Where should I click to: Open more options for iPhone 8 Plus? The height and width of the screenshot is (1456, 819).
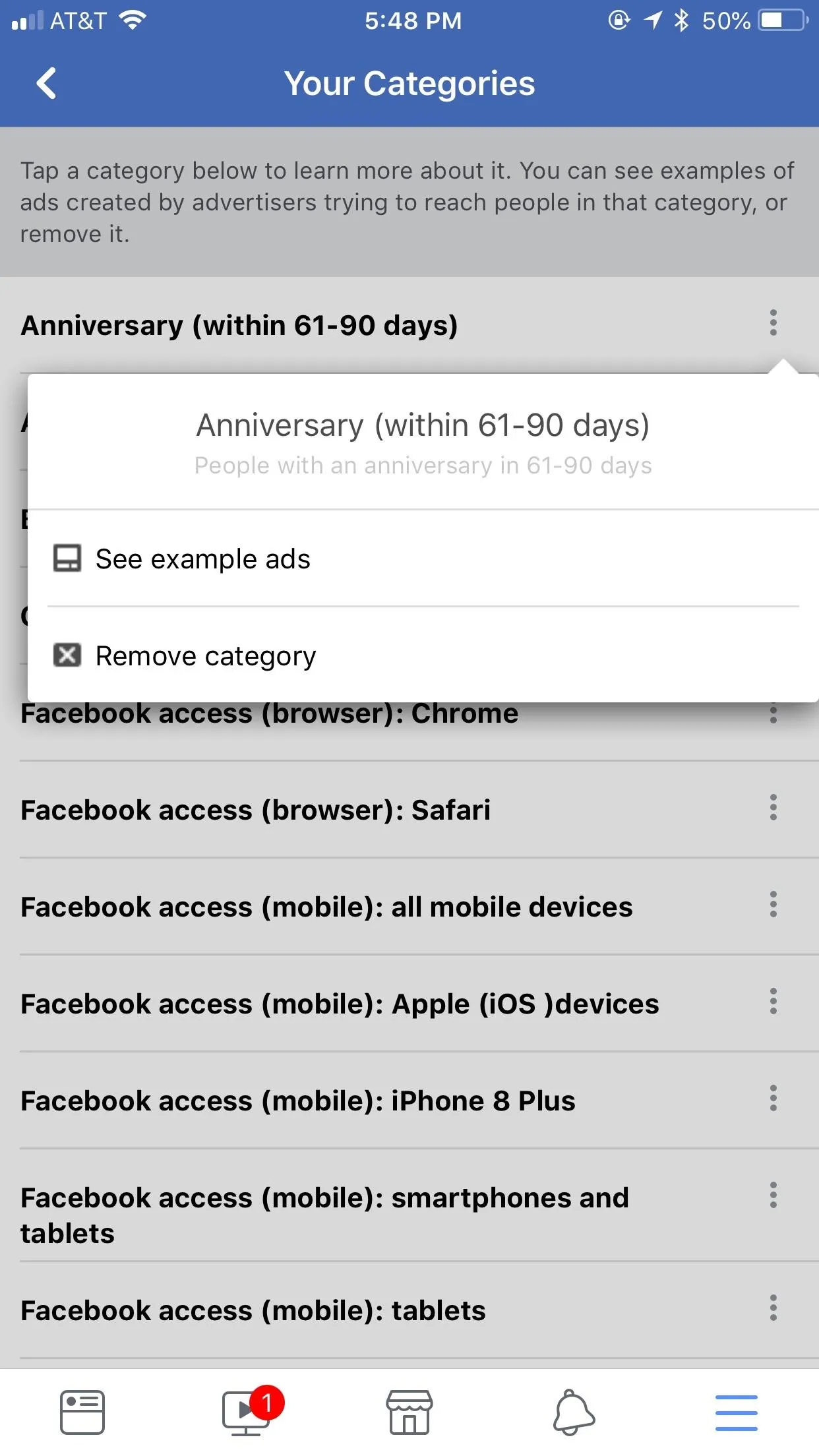[773, 1099]
